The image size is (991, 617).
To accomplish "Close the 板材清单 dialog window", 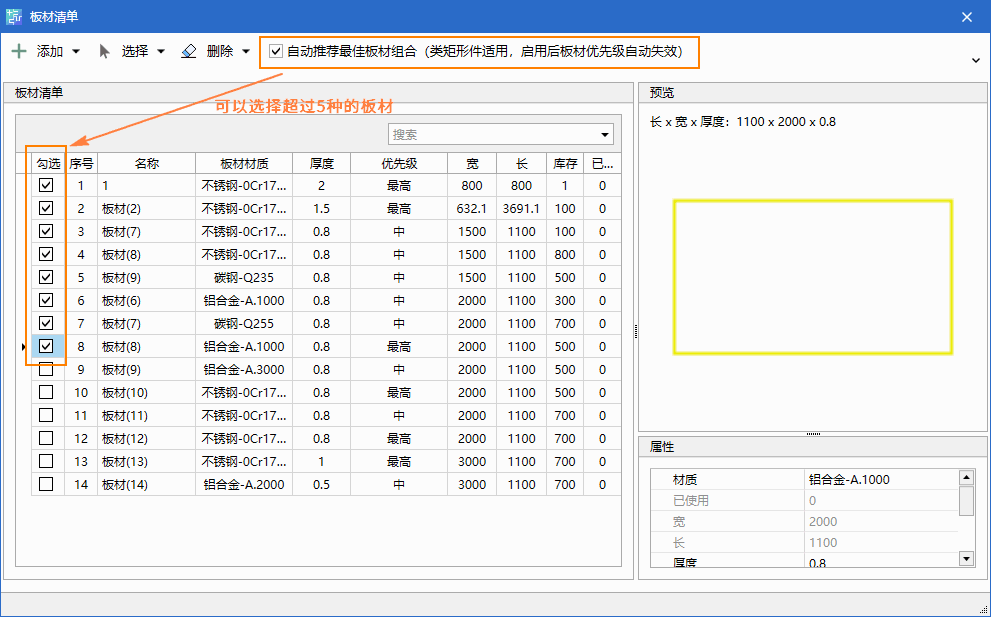I will [966, 16].
